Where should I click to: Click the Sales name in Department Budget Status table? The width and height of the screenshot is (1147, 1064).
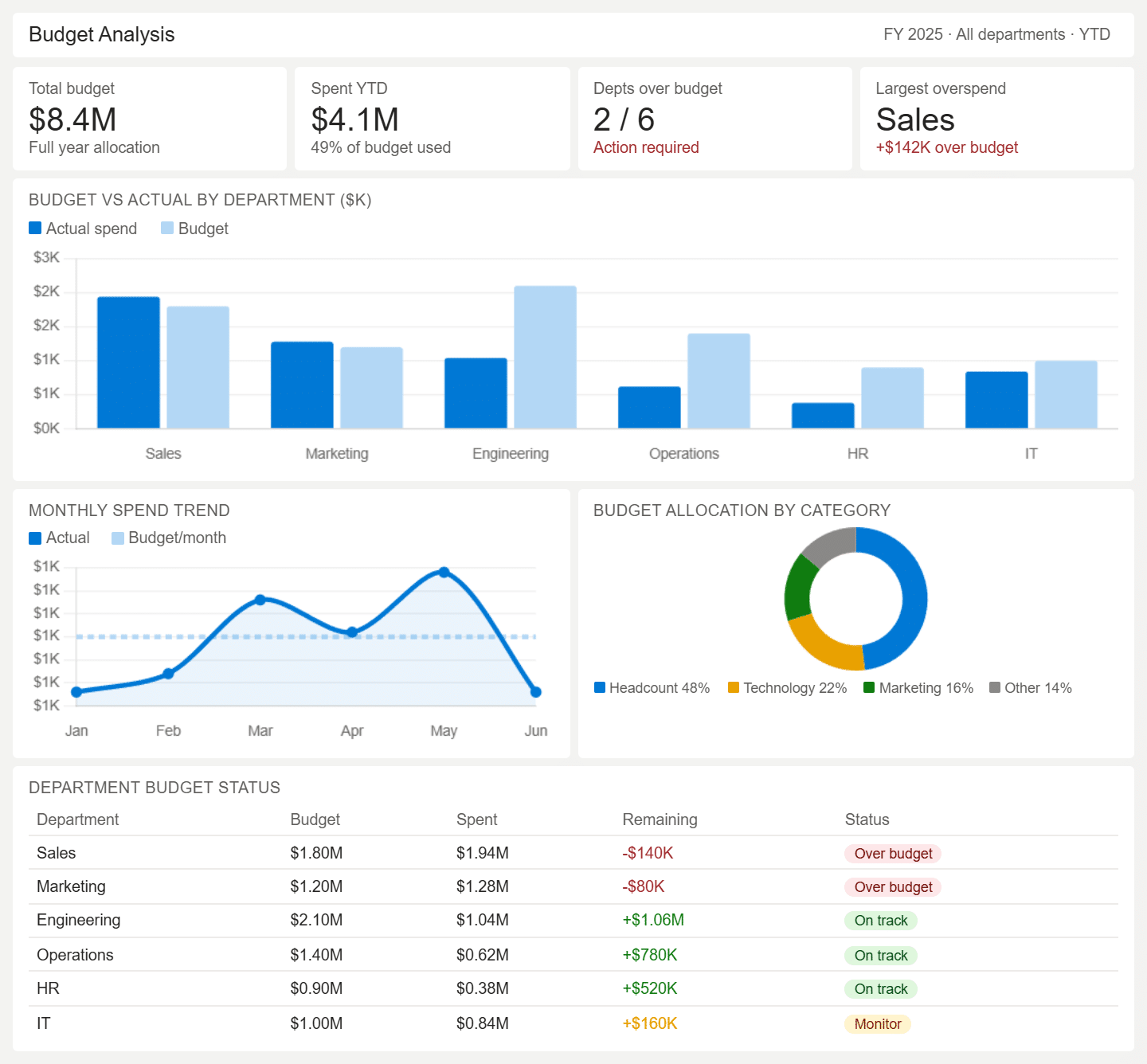point(56,853)
